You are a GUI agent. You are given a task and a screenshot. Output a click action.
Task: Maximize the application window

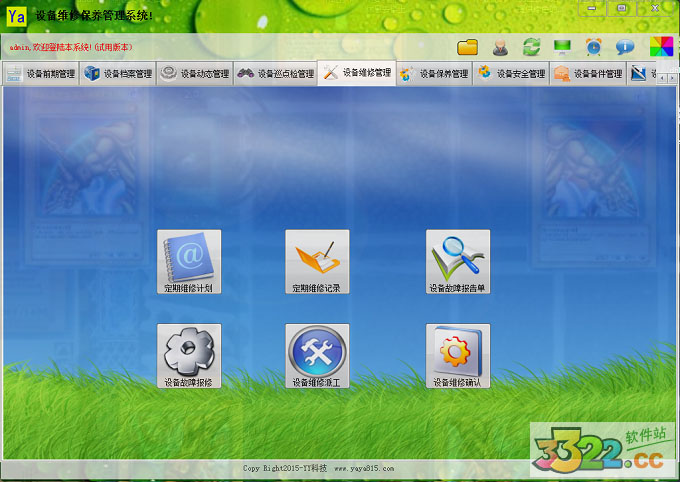click(621, 9)
